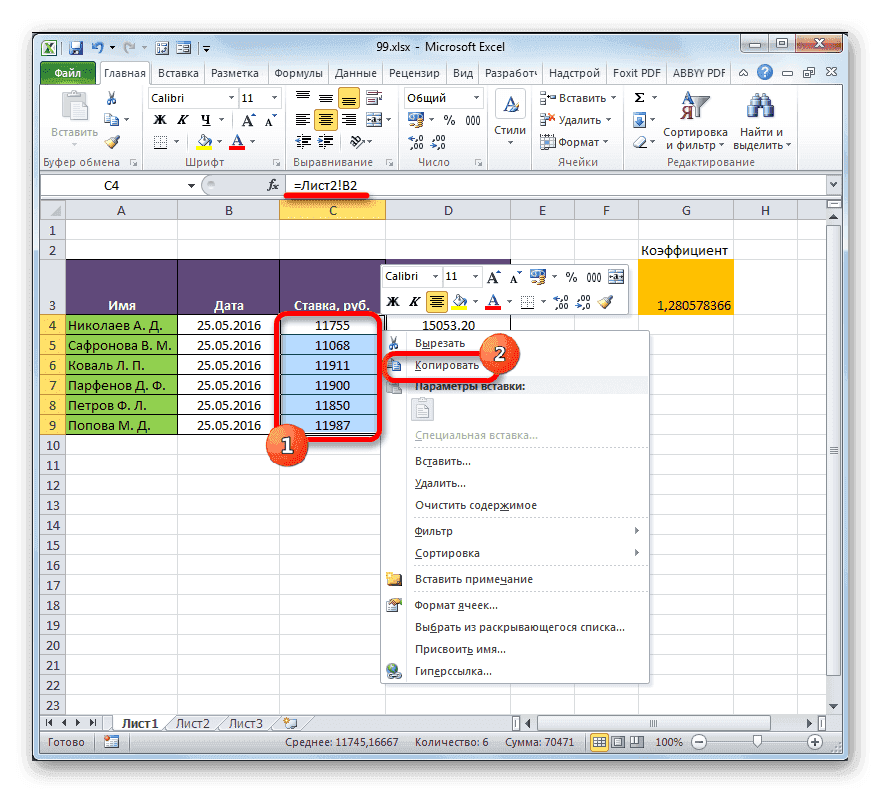This screenshot has width=880, height=793.
Task: Toggle underline formatting
Action: tap(206, 119)
